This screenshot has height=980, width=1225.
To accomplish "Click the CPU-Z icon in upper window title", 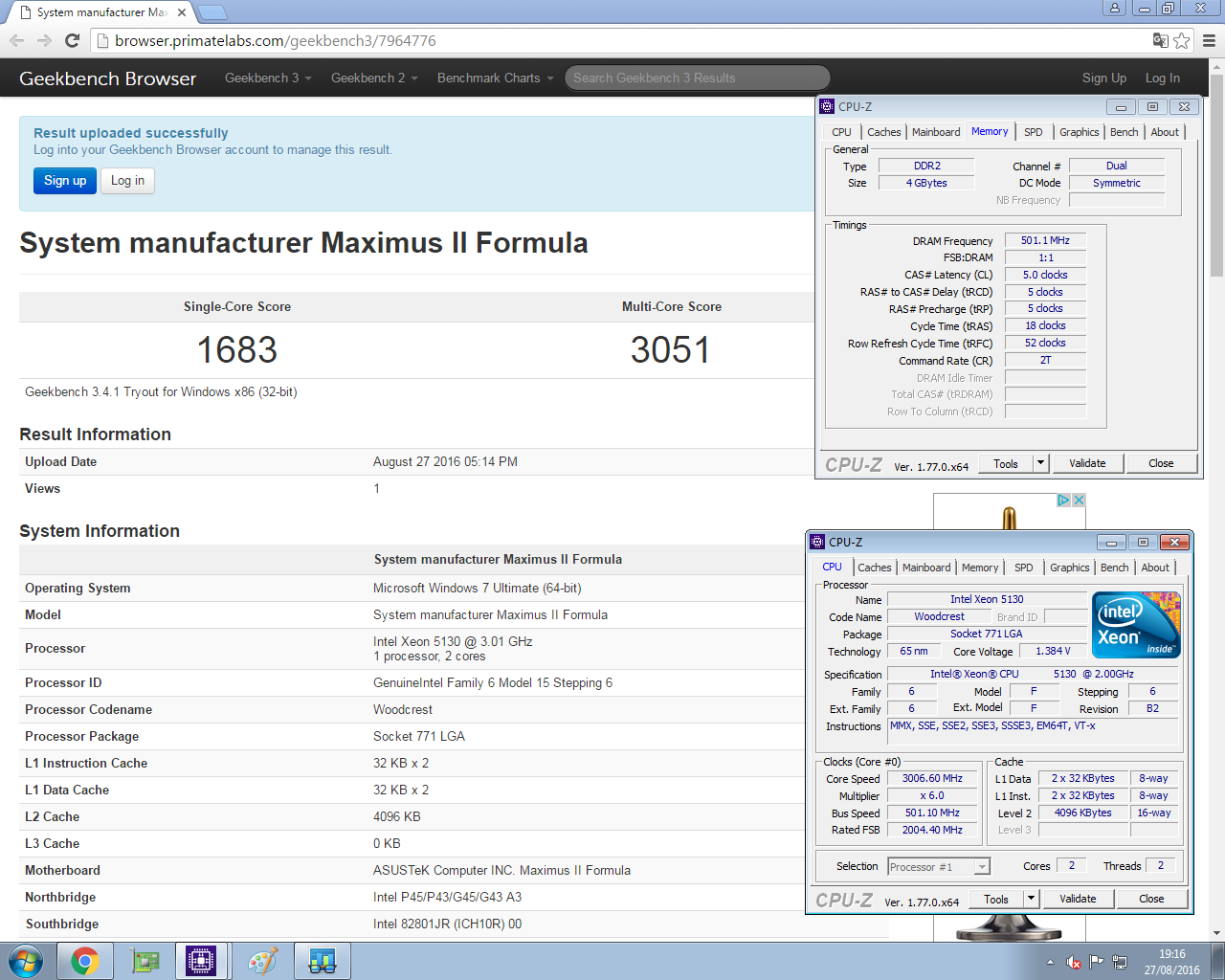I will tap(828, 106).
